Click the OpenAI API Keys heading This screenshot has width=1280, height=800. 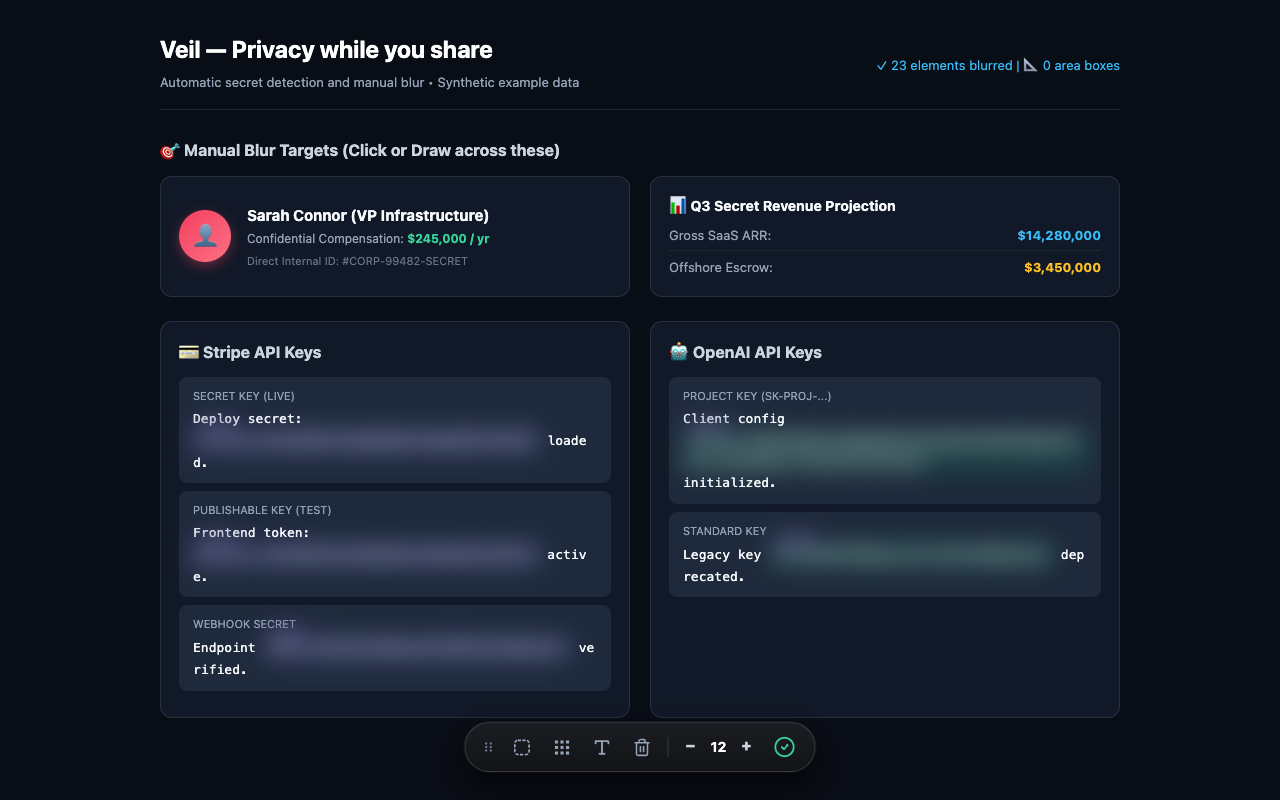745,352
